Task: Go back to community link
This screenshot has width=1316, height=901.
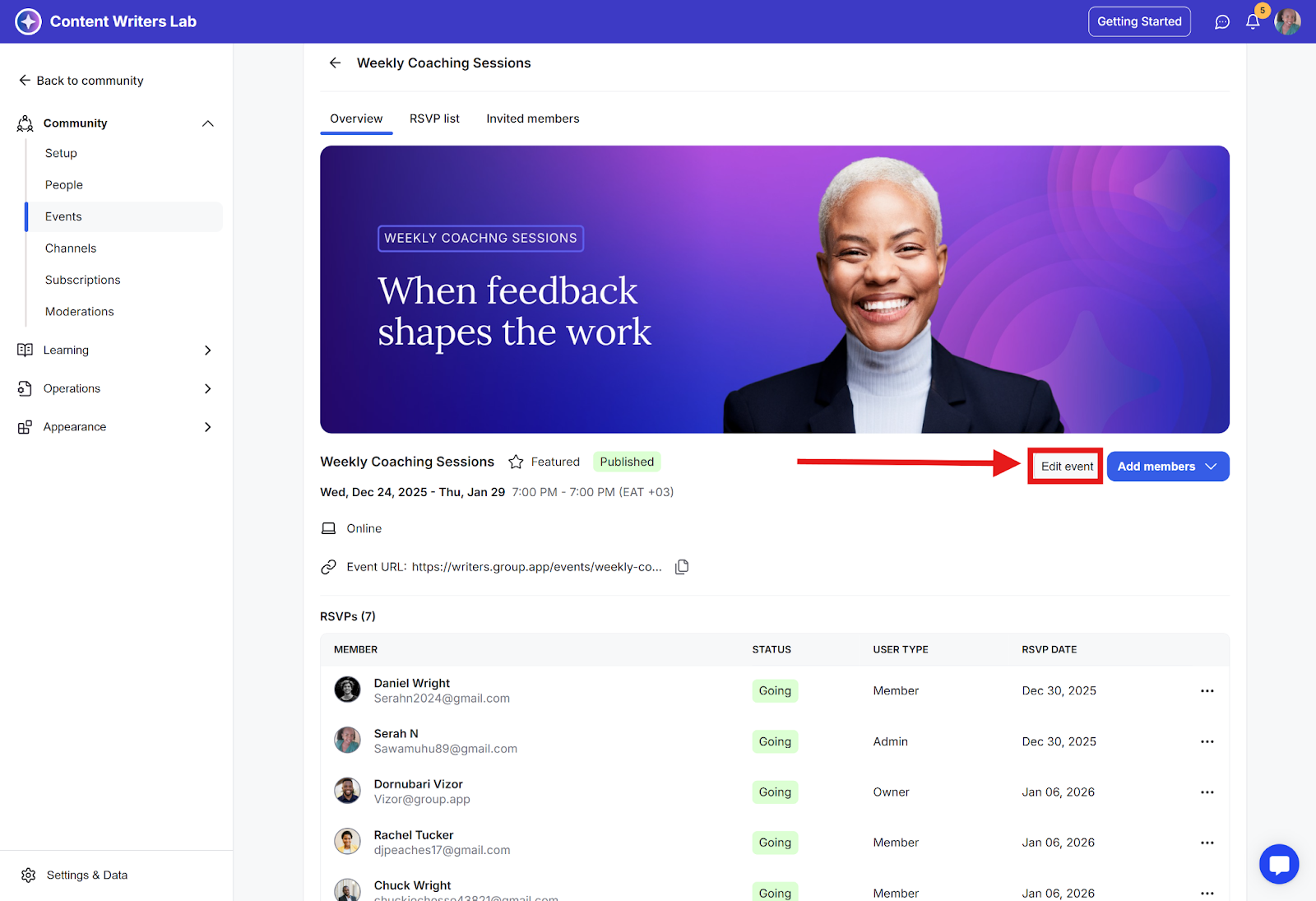Action: pos(81,81)
